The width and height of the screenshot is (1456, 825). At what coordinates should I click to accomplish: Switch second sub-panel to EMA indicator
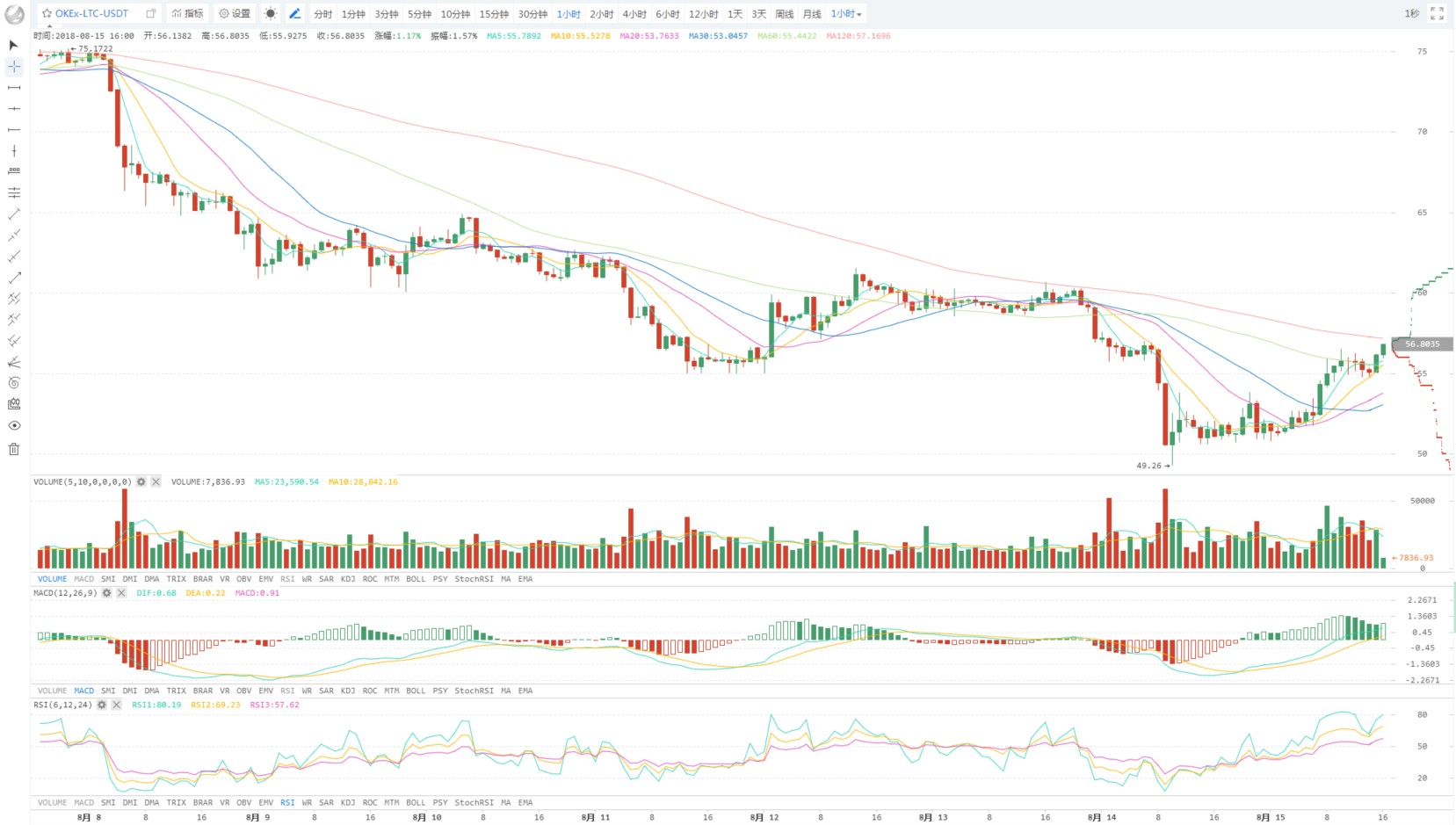coord(525,691)
